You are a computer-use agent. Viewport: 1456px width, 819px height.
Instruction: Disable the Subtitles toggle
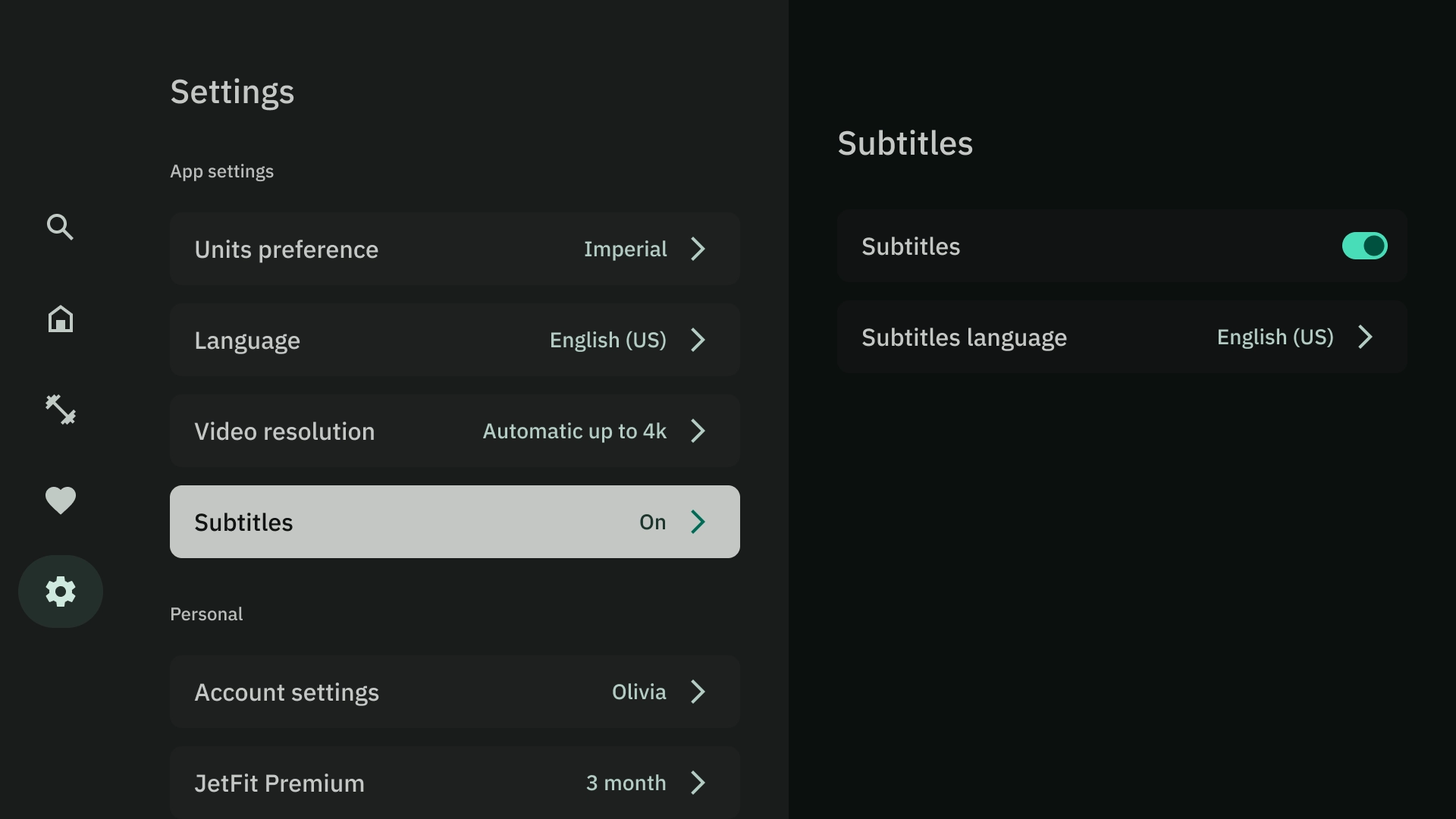(1365, 246)
